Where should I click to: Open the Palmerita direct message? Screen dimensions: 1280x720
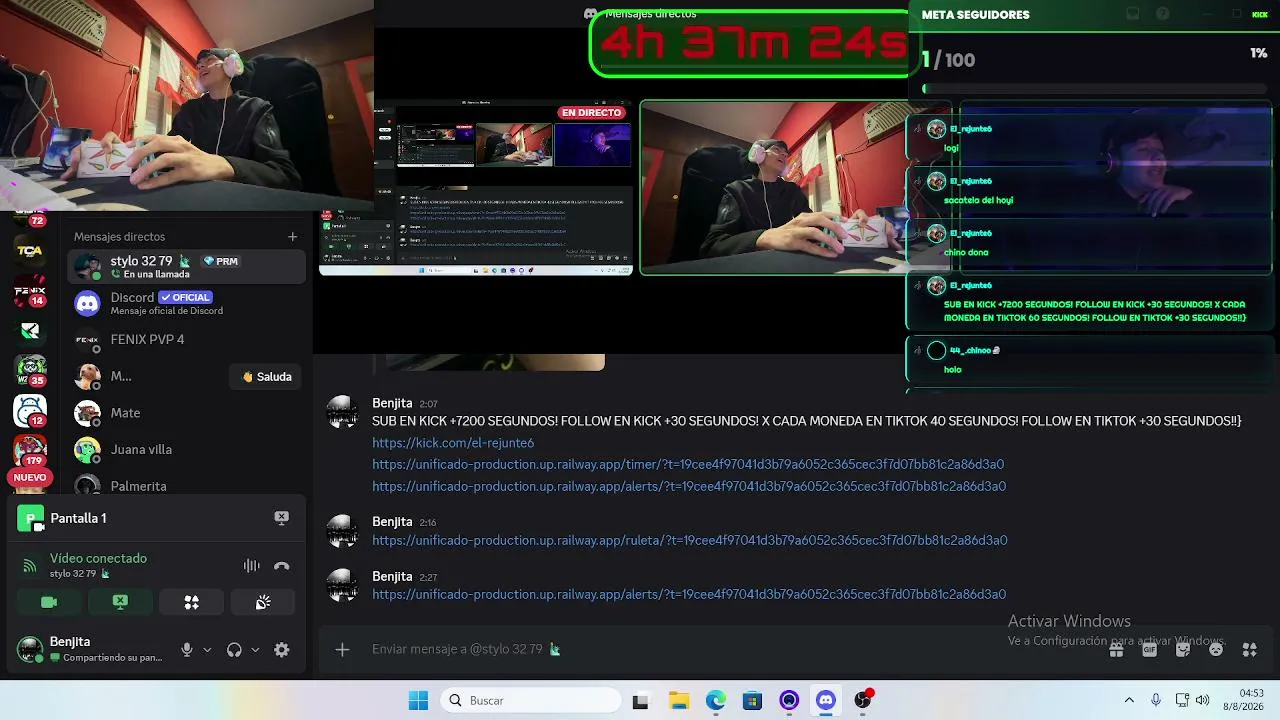tap(186, 486)
